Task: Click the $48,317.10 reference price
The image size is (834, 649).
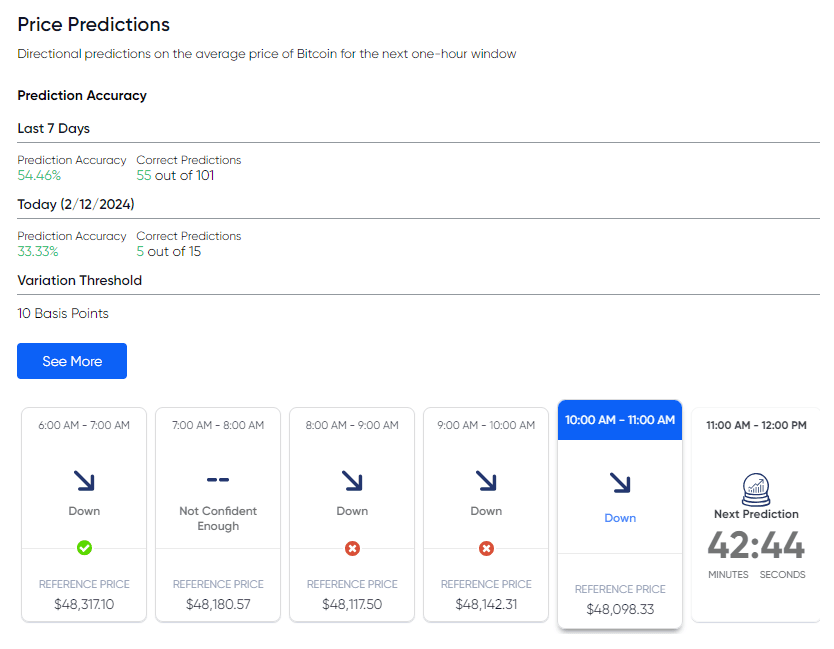Action: 84,604
